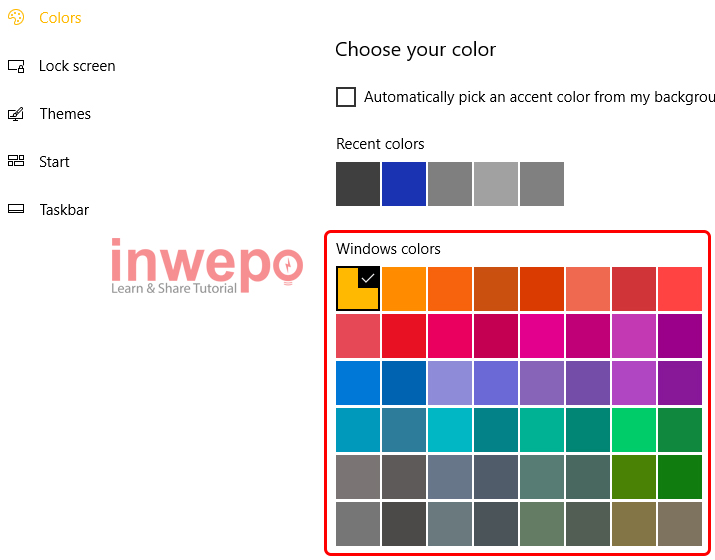Click the Colors palette icon in sidebar
Screen dimensions: 715x560
tap(15, 18)
